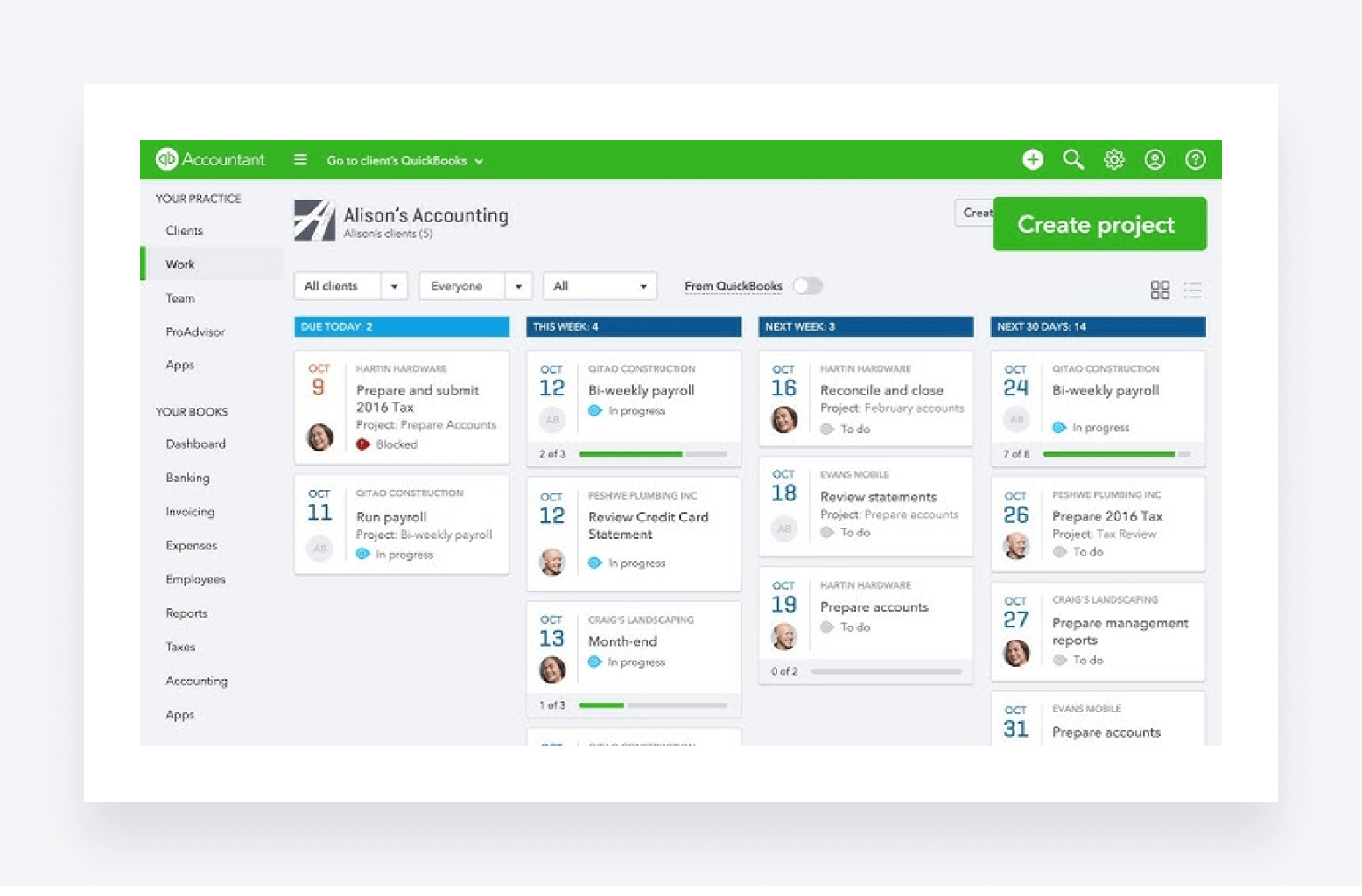Image resolution: width=1362 pixels, height=896 pixels.
Task: Click THIS WEEK: 4 column header
Action: tap(634, 326)
